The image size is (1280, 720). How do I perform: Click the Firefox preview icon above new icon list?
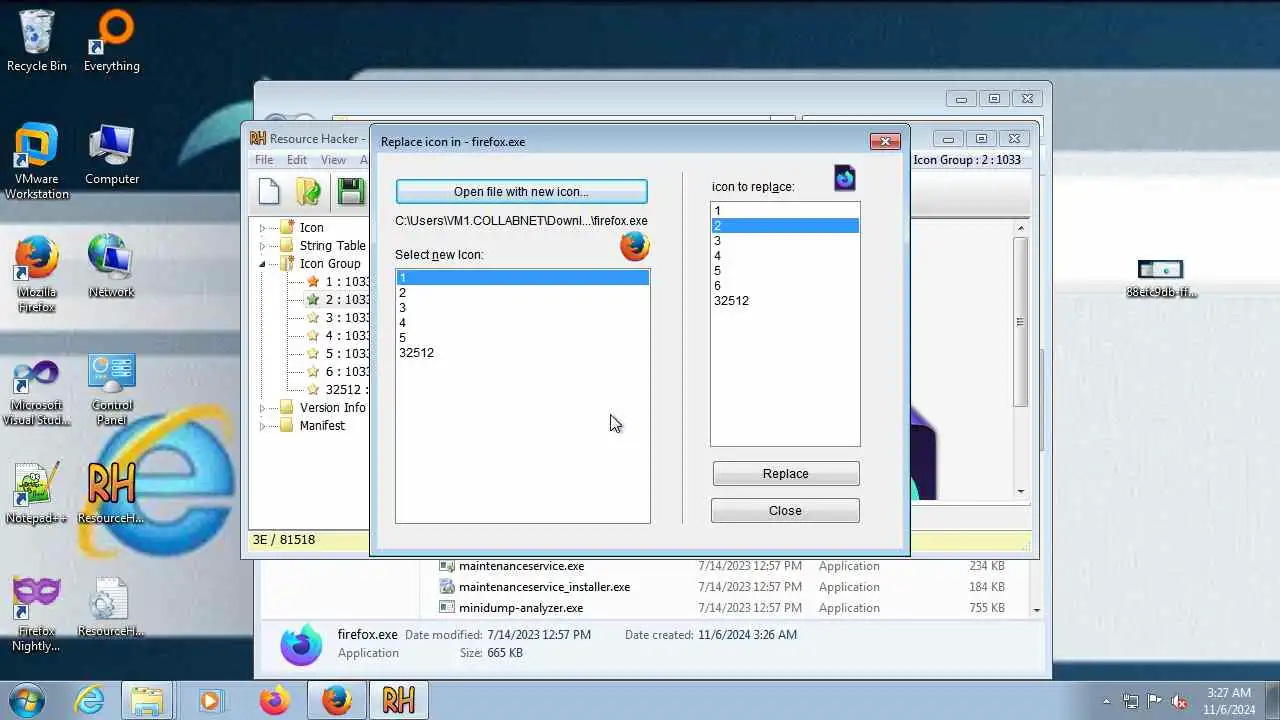[x=635, y=245]
